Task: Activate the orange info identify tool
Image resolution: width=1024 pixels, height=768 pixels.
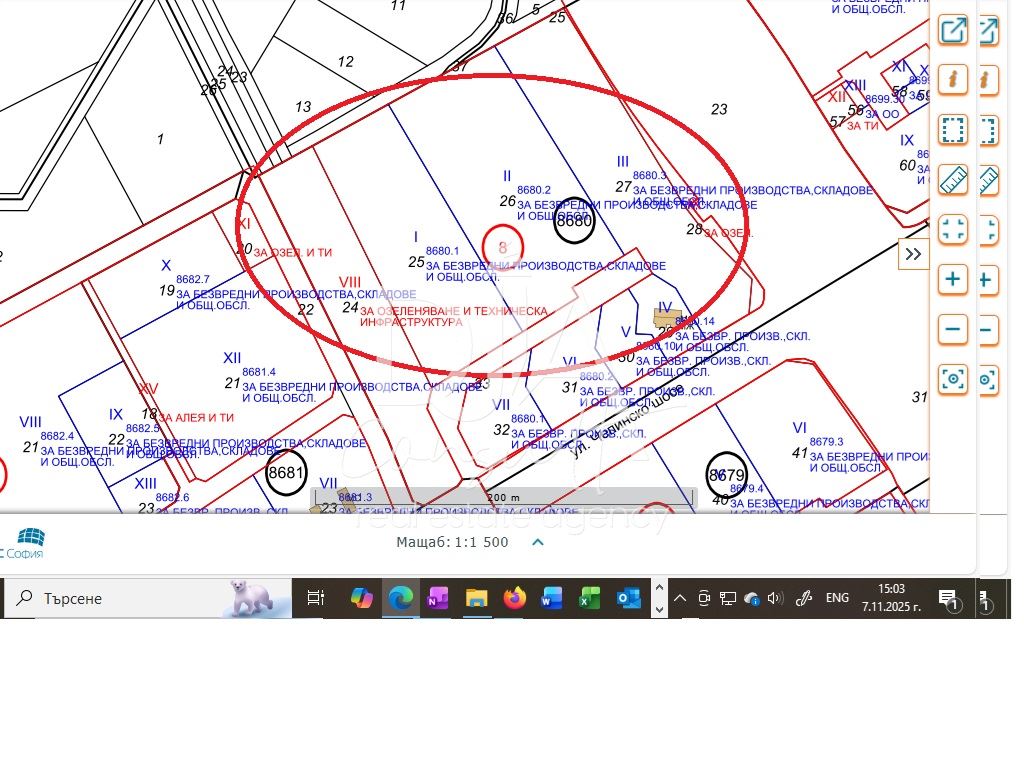Action: click(x=953, y=79)
